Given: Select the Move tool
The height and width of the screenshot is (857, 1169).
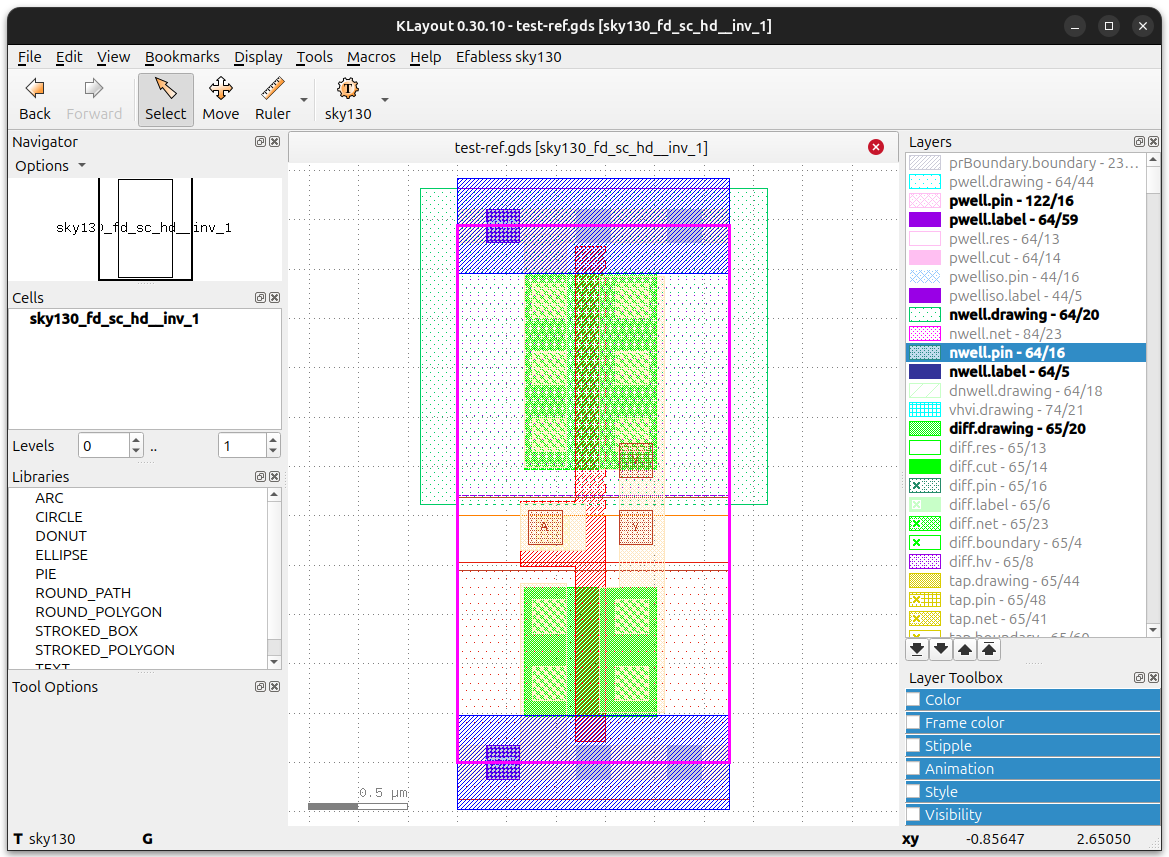Looking at the screenshot, I should point(221,99).
